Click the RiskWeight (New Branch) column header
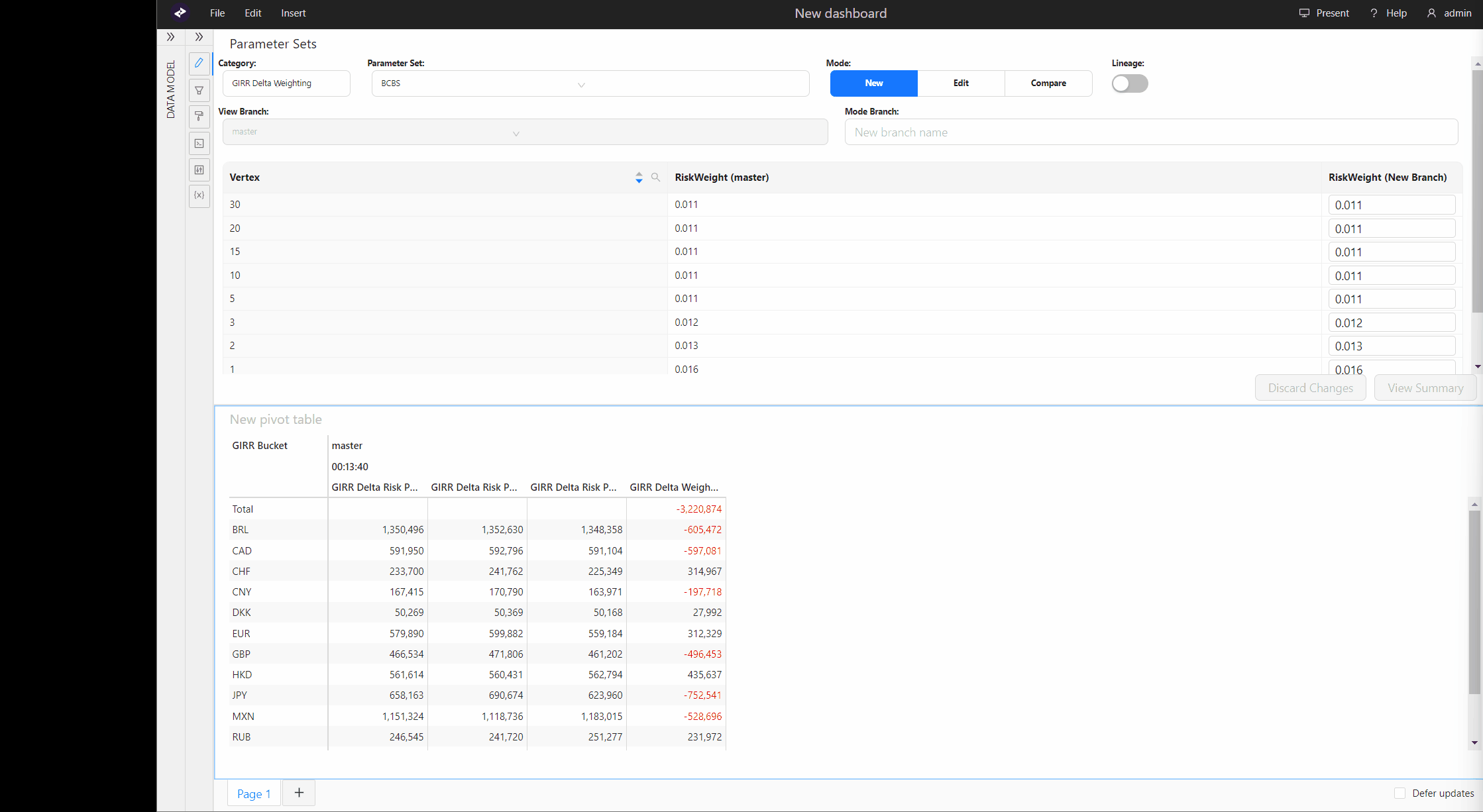Viewport: 1483px width, 812px height. tap(1387, 178)
